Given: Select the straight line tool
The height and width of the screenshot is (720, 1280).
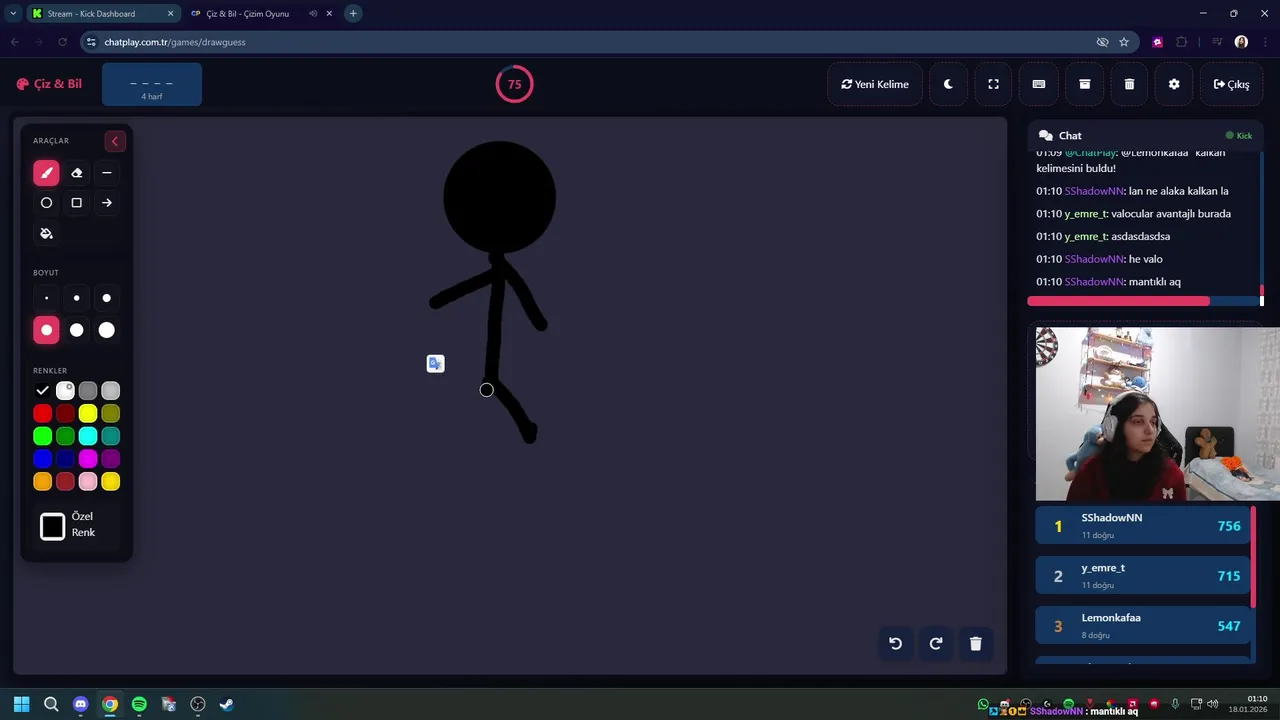Looking at the screenshot, I should [106, 173].
